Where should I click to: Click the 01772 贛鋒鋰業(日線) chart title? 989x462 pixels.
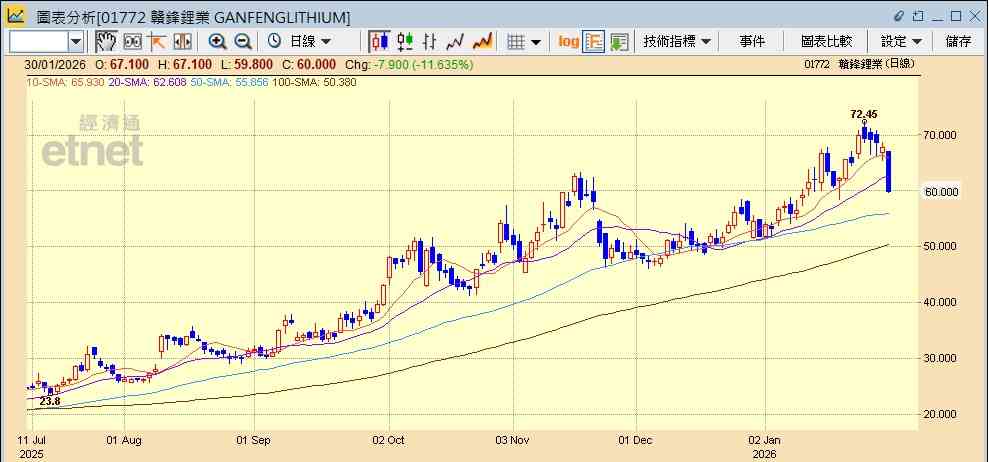point(859,64)
